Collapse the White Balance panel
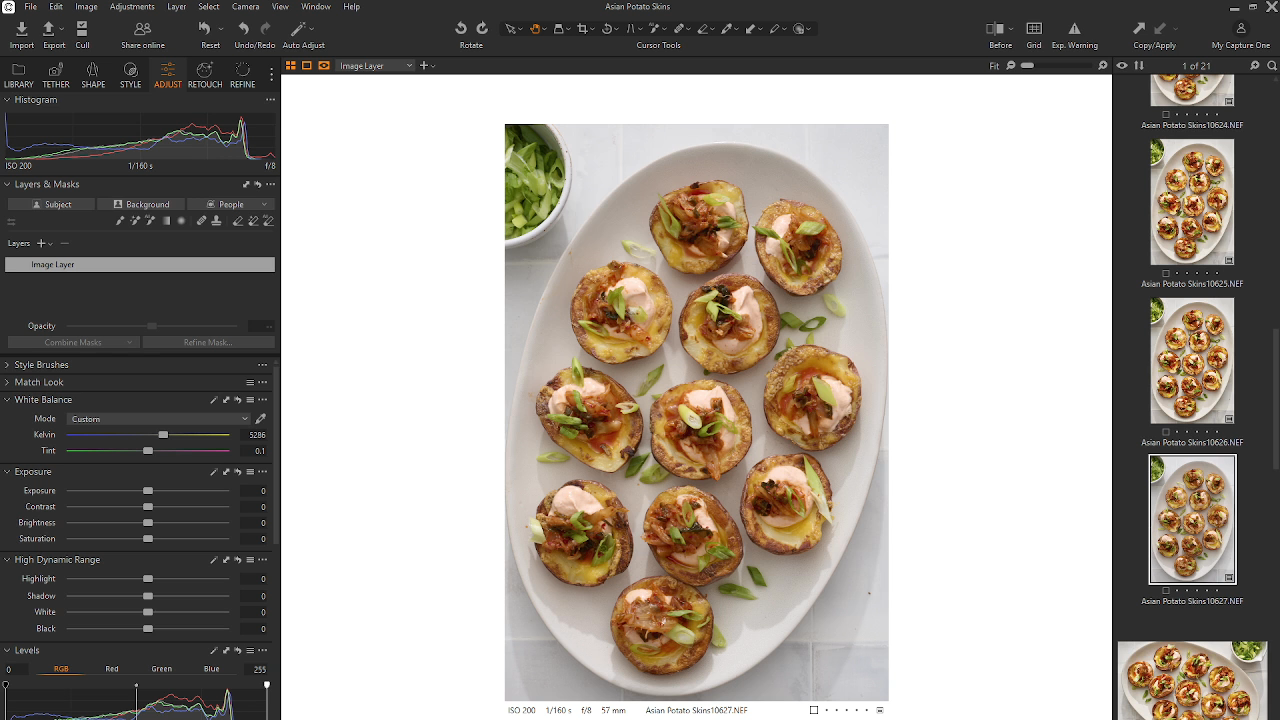 click(x=7, y=400)
